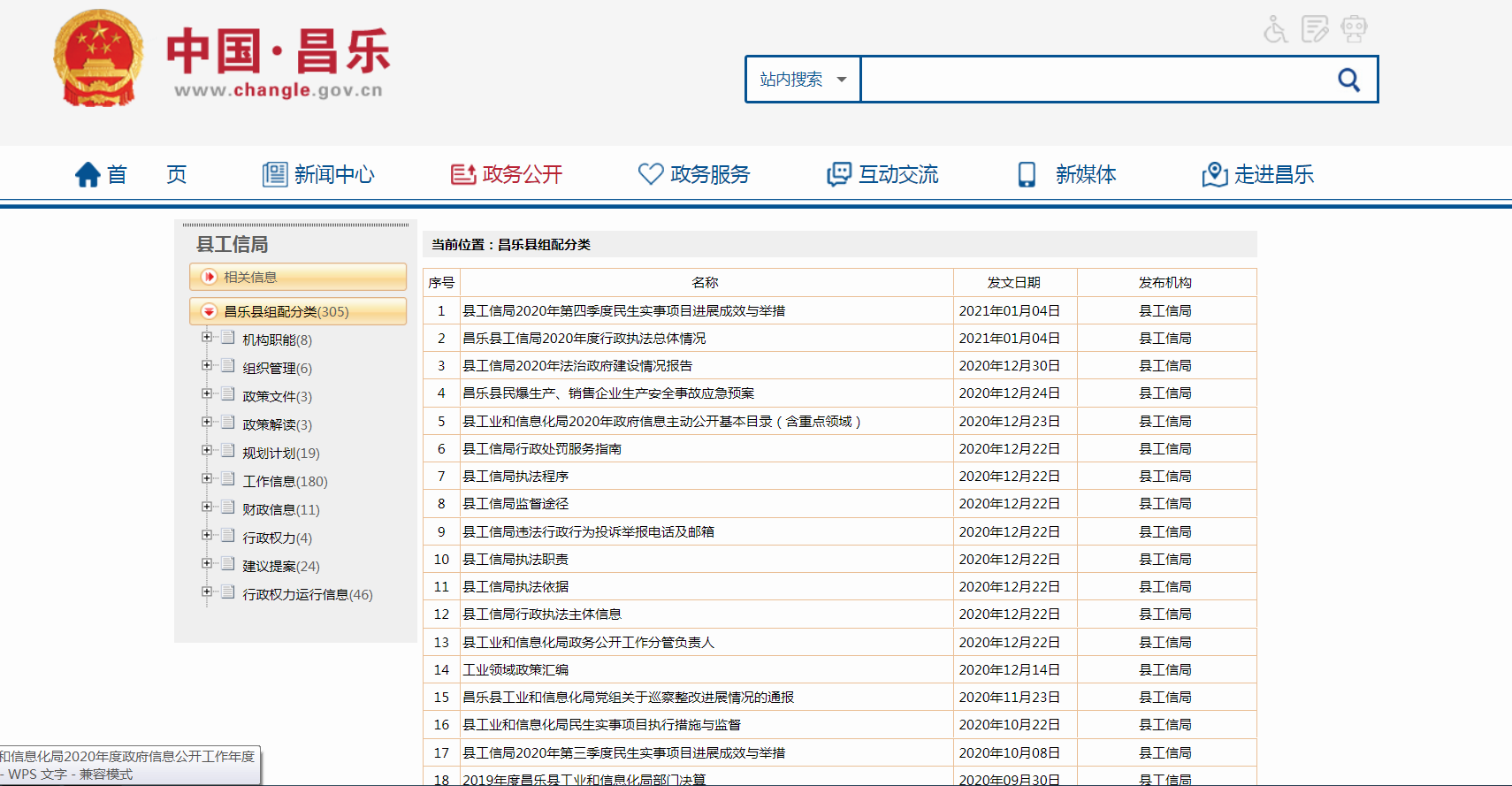This screenshot has width=1512, height=786.
Task: Click the document icon beside 政策文件(3)
Action: (228, 394)
